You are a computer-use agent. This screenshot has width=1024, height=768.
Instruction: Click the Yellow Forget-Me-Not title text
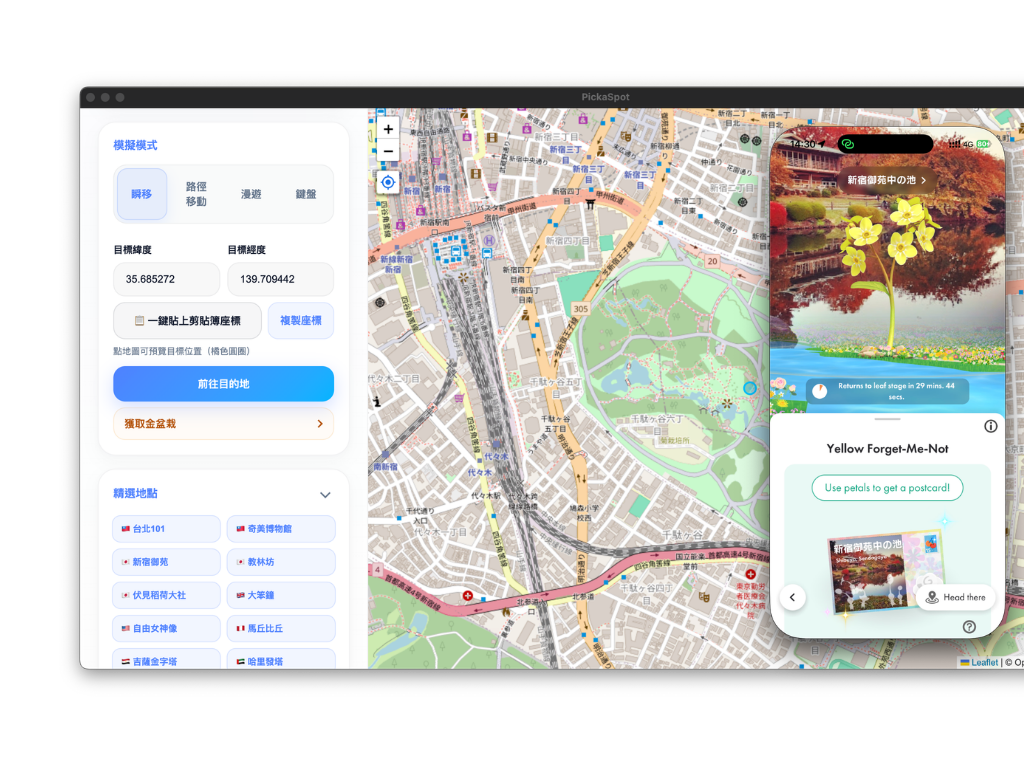[x=887, y=449]
